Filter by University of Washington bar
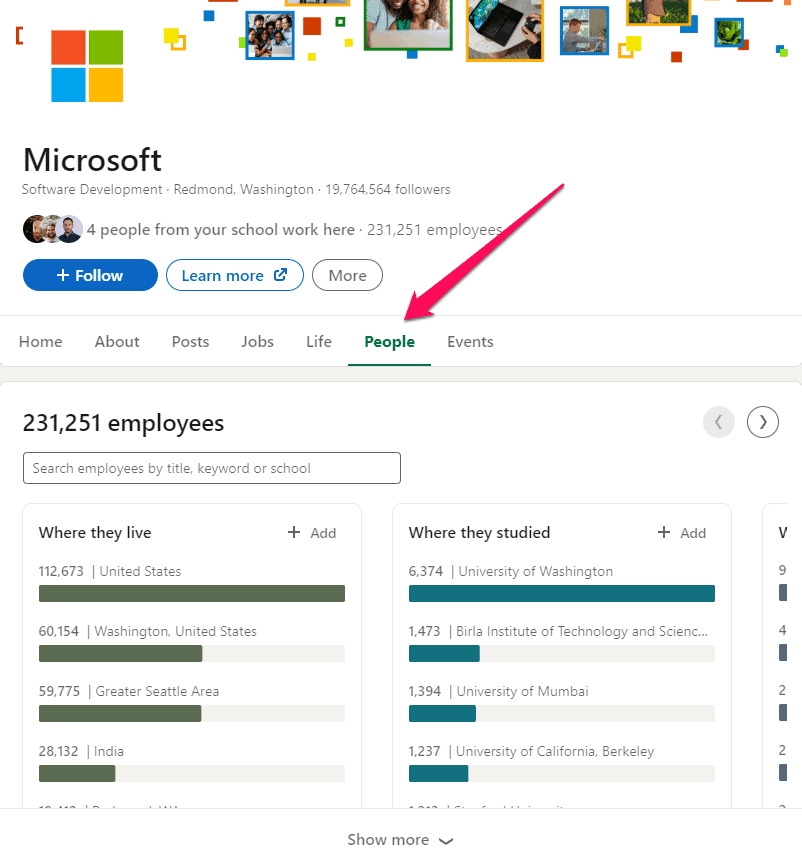This screenshot has height=864, width=802. point(562,593)
